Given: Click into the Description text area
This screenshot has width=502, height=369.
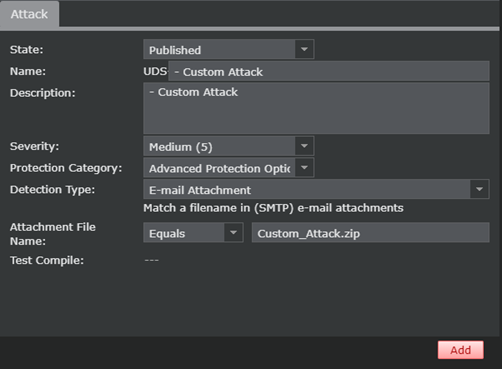Looking at the screenshot, I should (316, 108).
